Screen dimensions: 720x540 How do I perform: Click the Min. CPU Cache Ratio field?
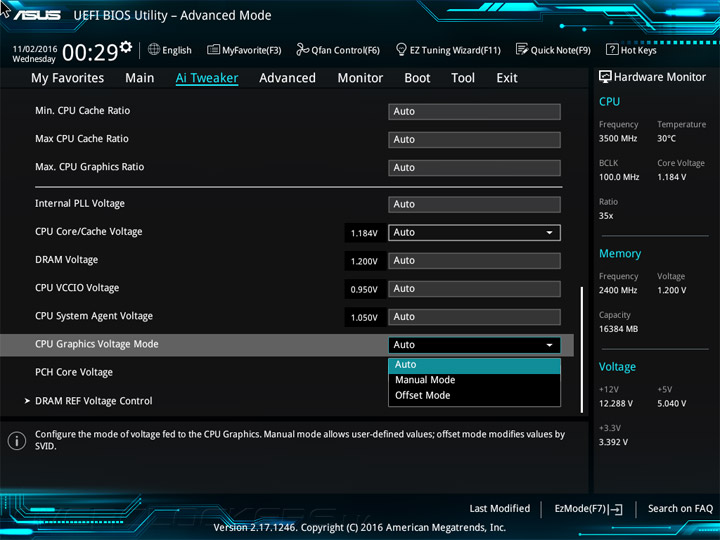pyautogui.click(x=474, y=112)
